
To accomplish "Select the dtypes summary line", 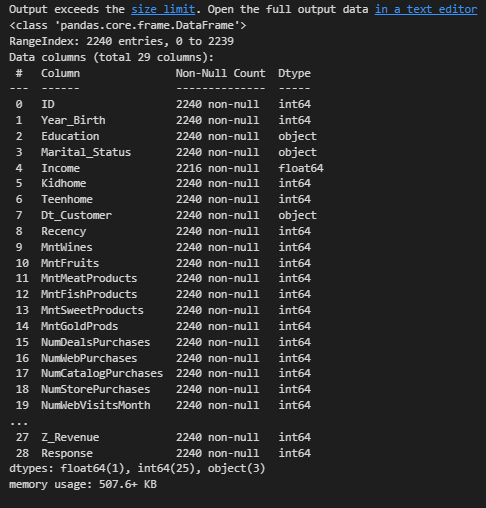I will pyautogui.click(x=137, y=469).
